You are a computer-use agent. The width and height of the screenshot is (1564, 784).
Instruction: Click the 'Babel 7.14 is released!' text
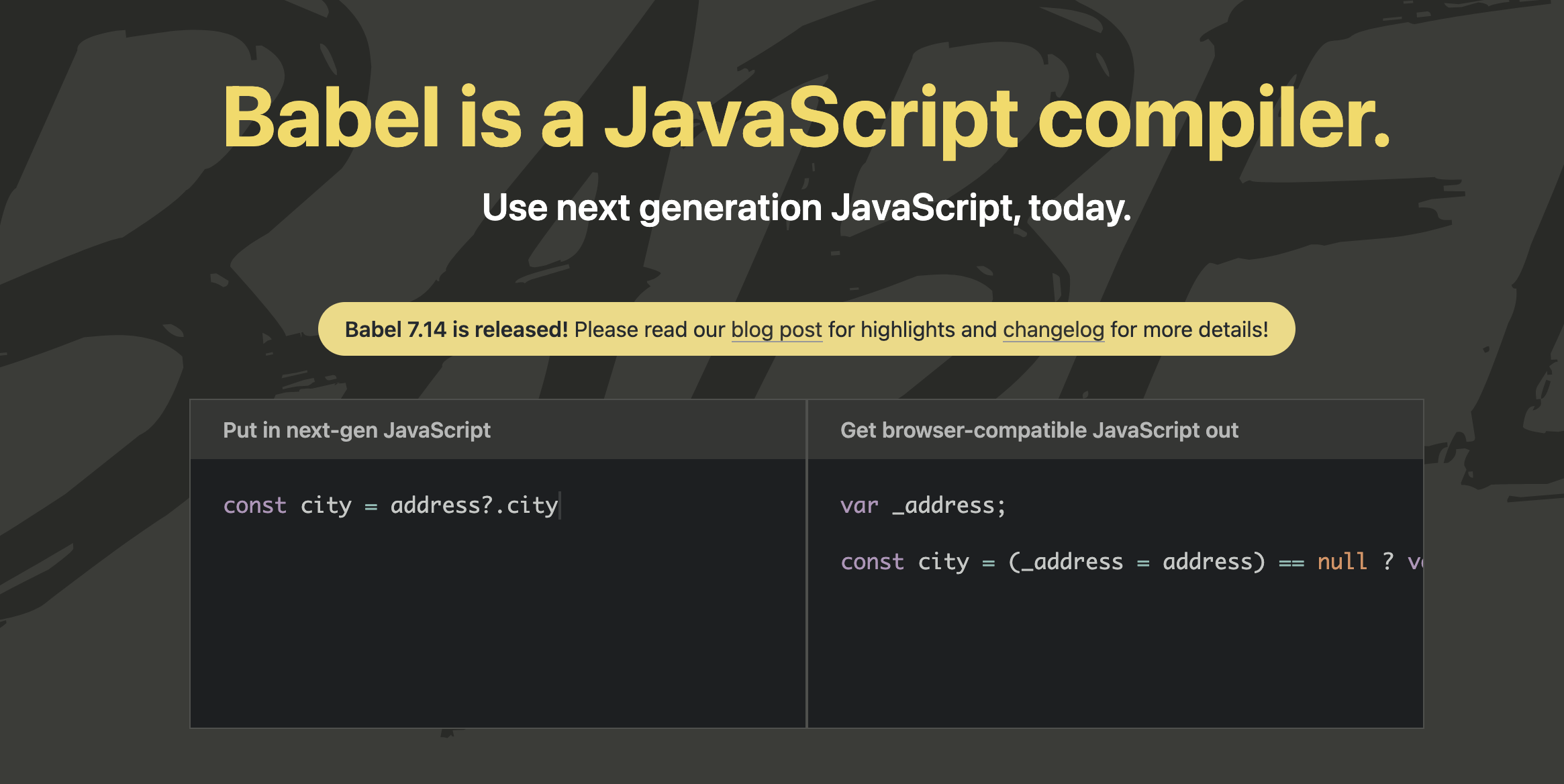(x=456, y=330)
